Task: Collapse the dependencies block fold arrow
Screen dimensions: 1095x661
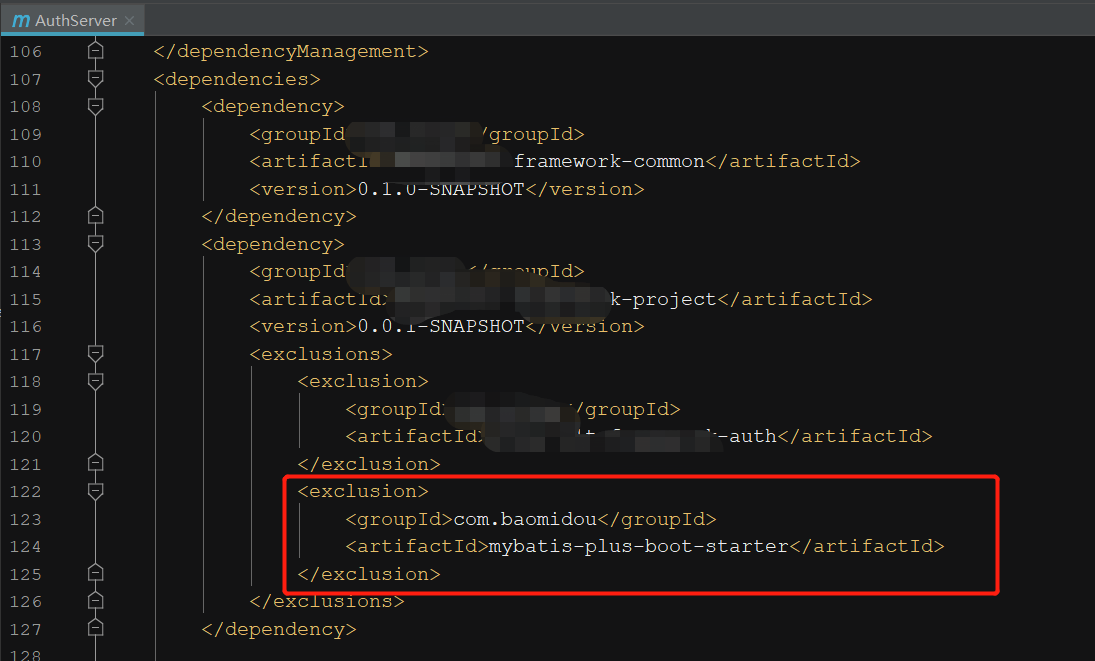Action: pyautogui.click(x=95, y=79)
